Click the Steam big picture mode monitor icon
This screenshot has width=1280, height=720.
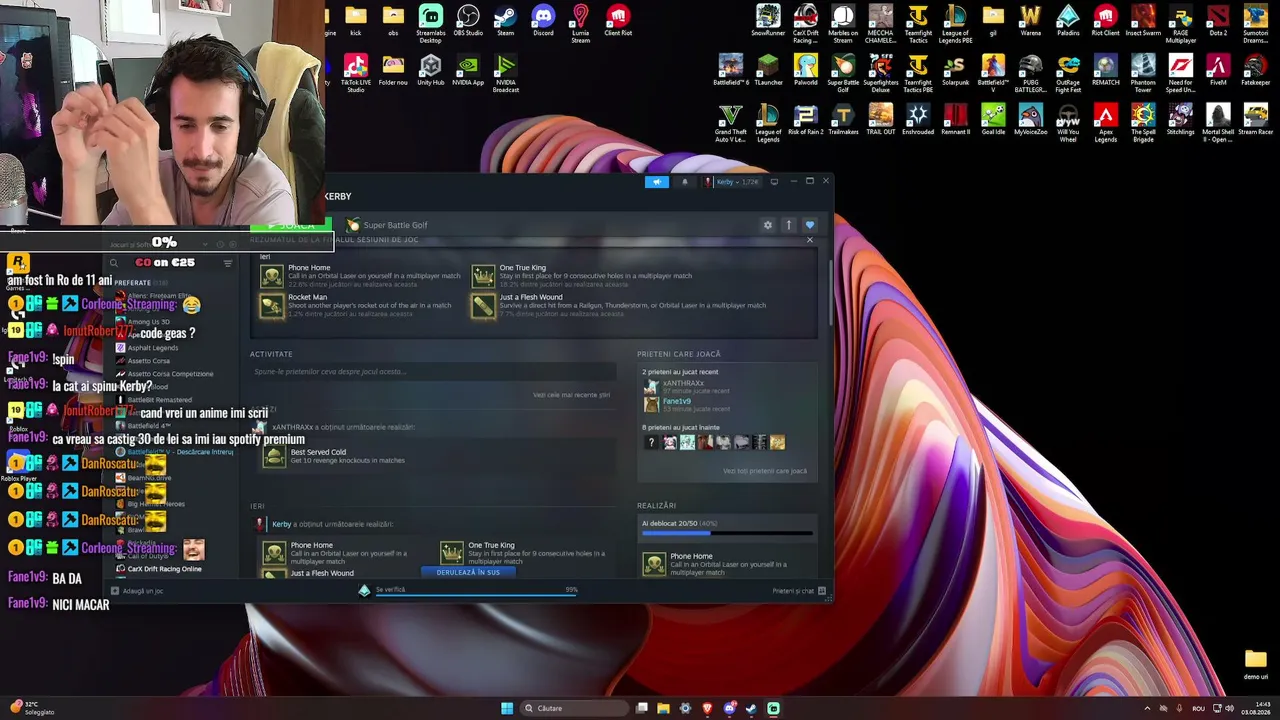coord(774,182)
